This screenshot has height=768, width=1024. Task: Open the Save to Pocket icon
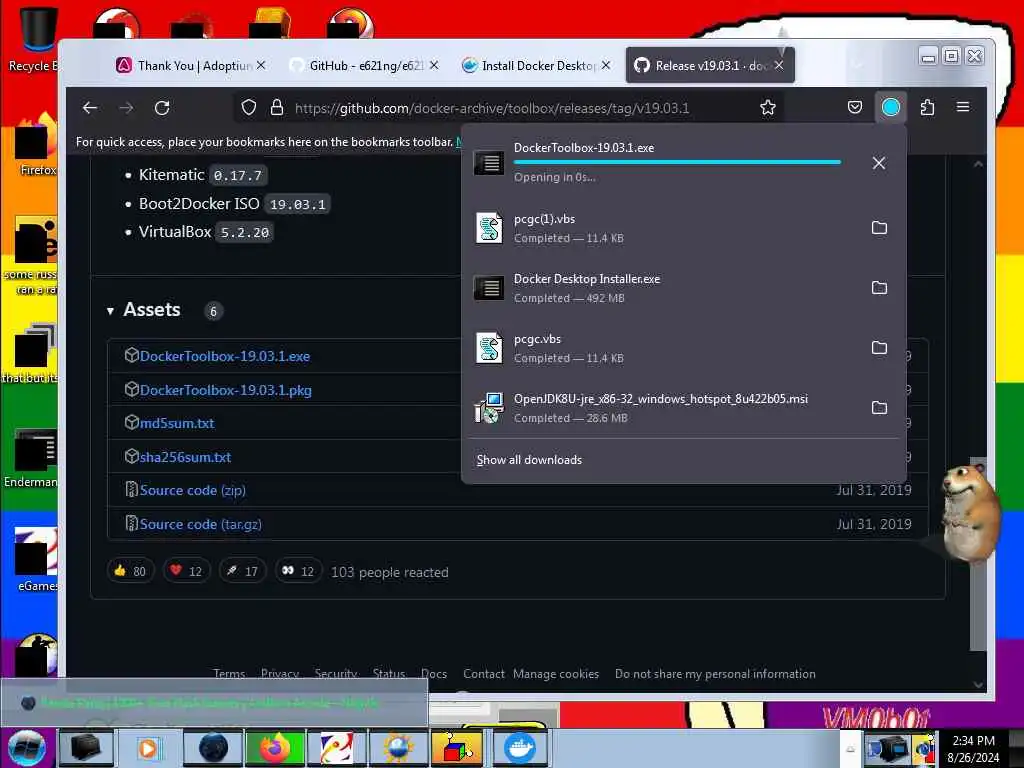click(x=854, y=108)
